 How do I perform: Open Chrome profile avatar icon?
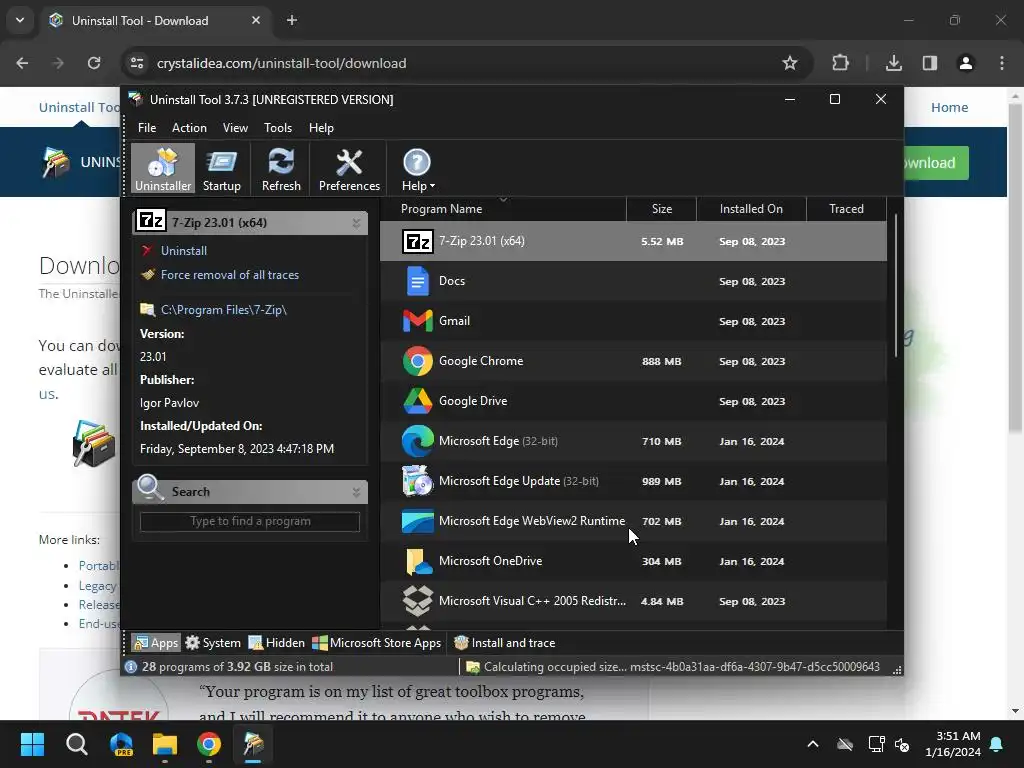966,63
